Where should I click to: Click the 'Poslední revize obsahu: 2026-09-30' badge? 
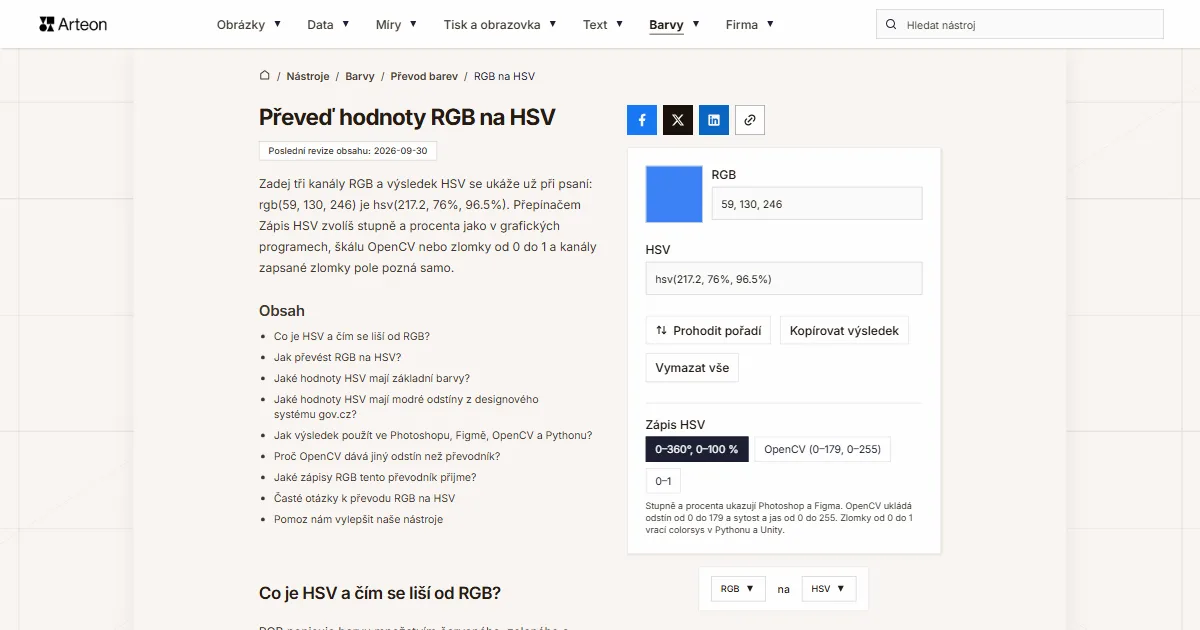(x=348, y=151)
